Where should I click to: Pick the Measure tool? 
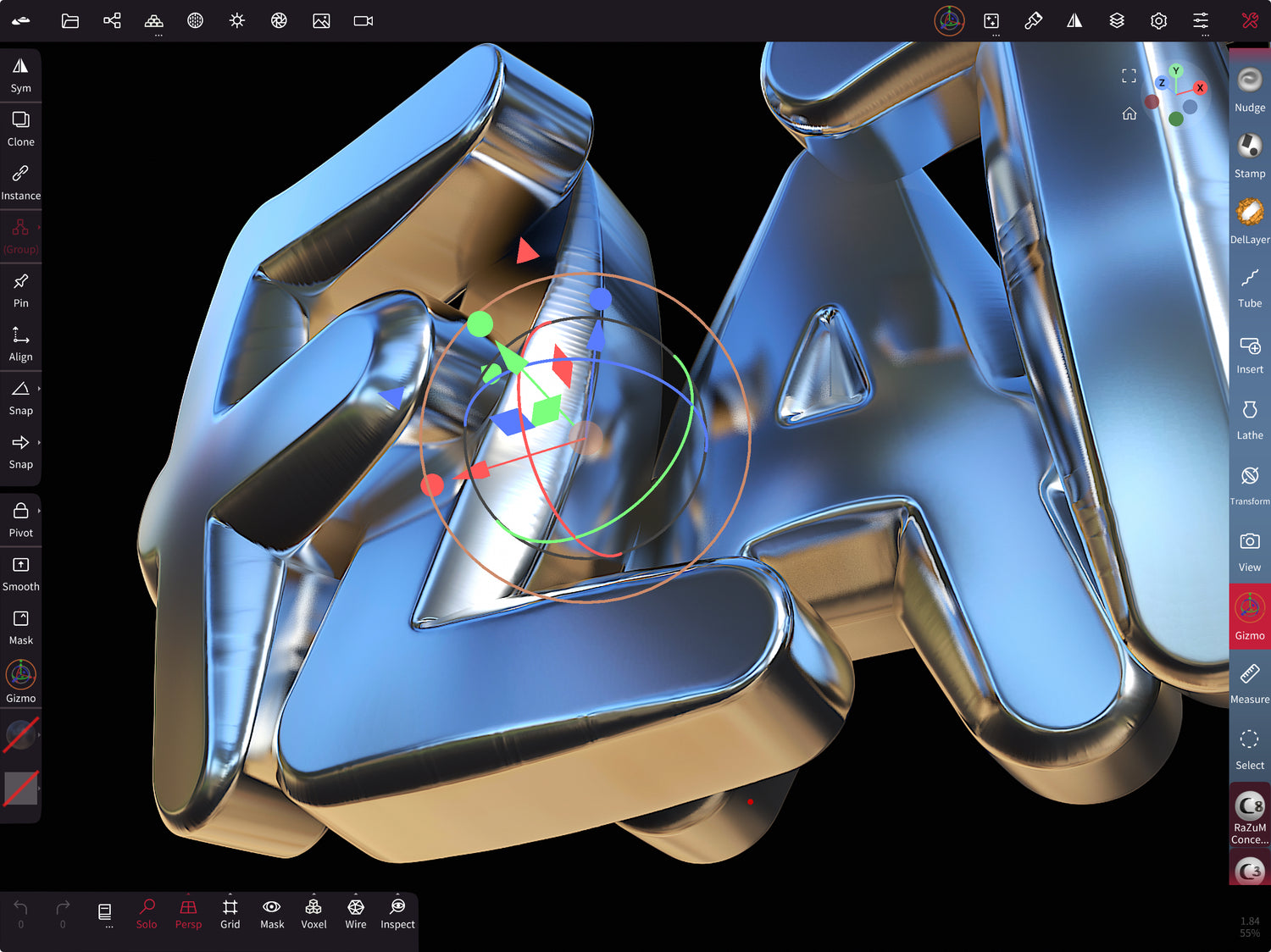1249,684
